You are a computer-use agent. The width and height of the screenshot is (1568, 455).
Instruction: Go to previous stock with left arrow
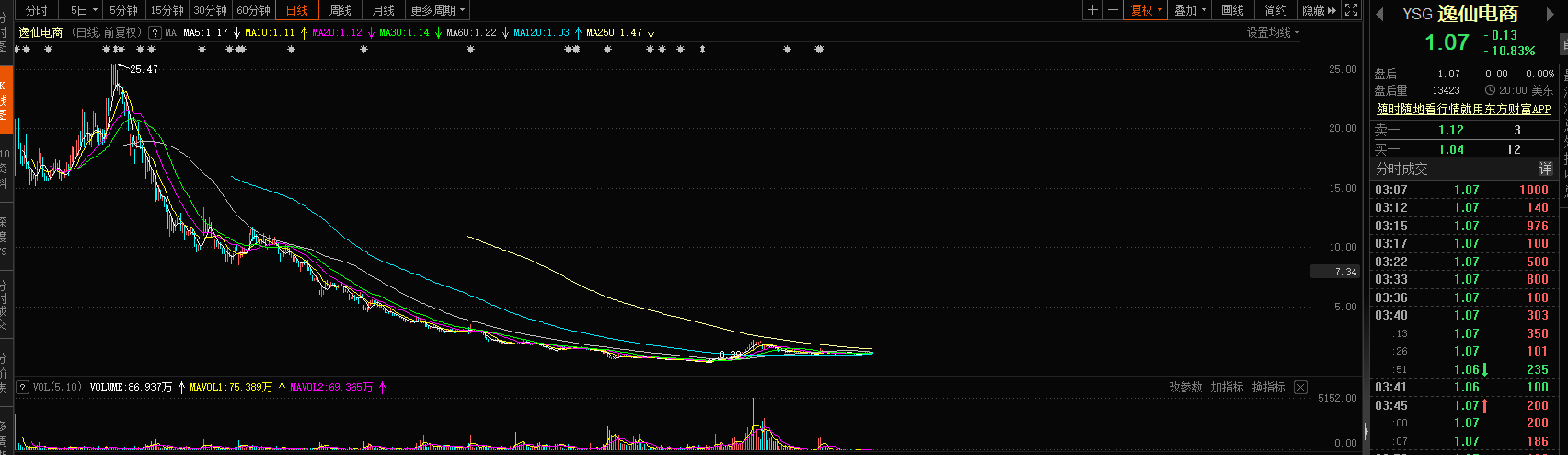[1379, 15]
